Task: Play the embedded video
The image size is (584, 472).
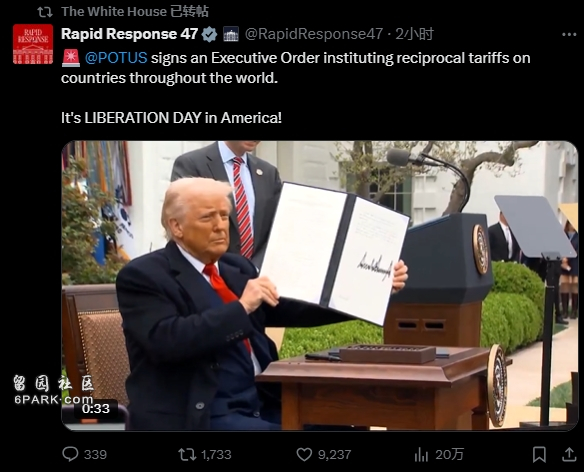Action: pos(320,285)
